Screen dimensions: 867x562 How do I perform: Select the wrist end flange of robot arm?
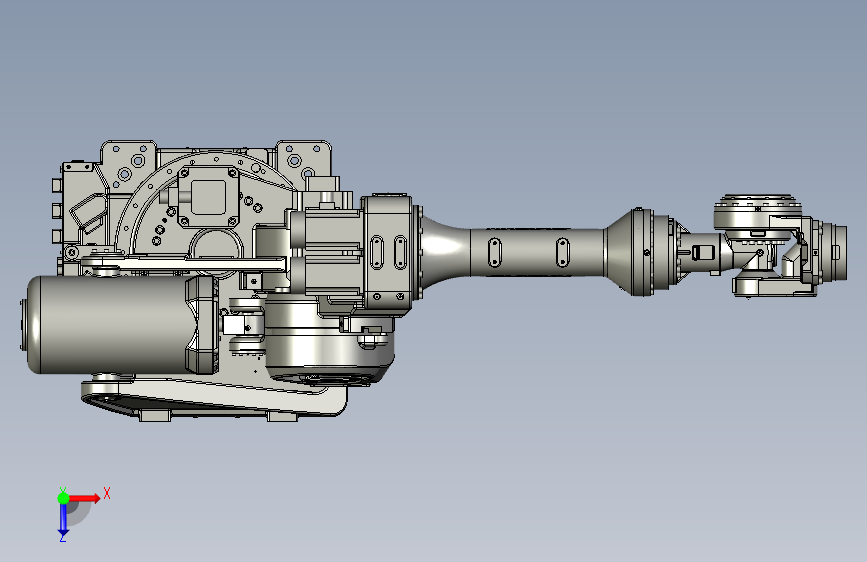(x=835, y=252)
